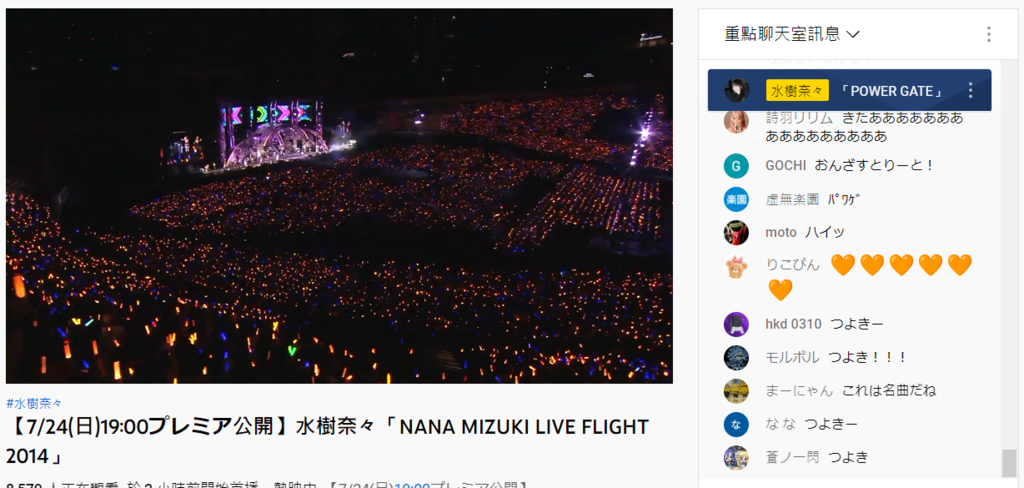Click moto's chat avatar

[736, 233]
